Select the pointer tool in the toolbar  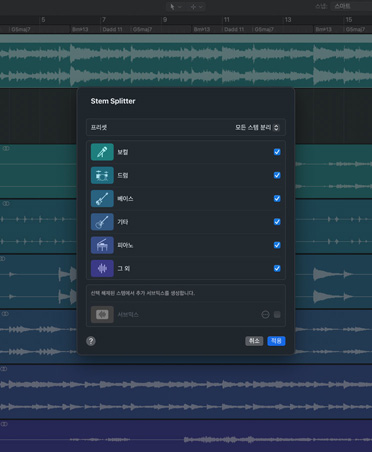(x=172, y=7)
